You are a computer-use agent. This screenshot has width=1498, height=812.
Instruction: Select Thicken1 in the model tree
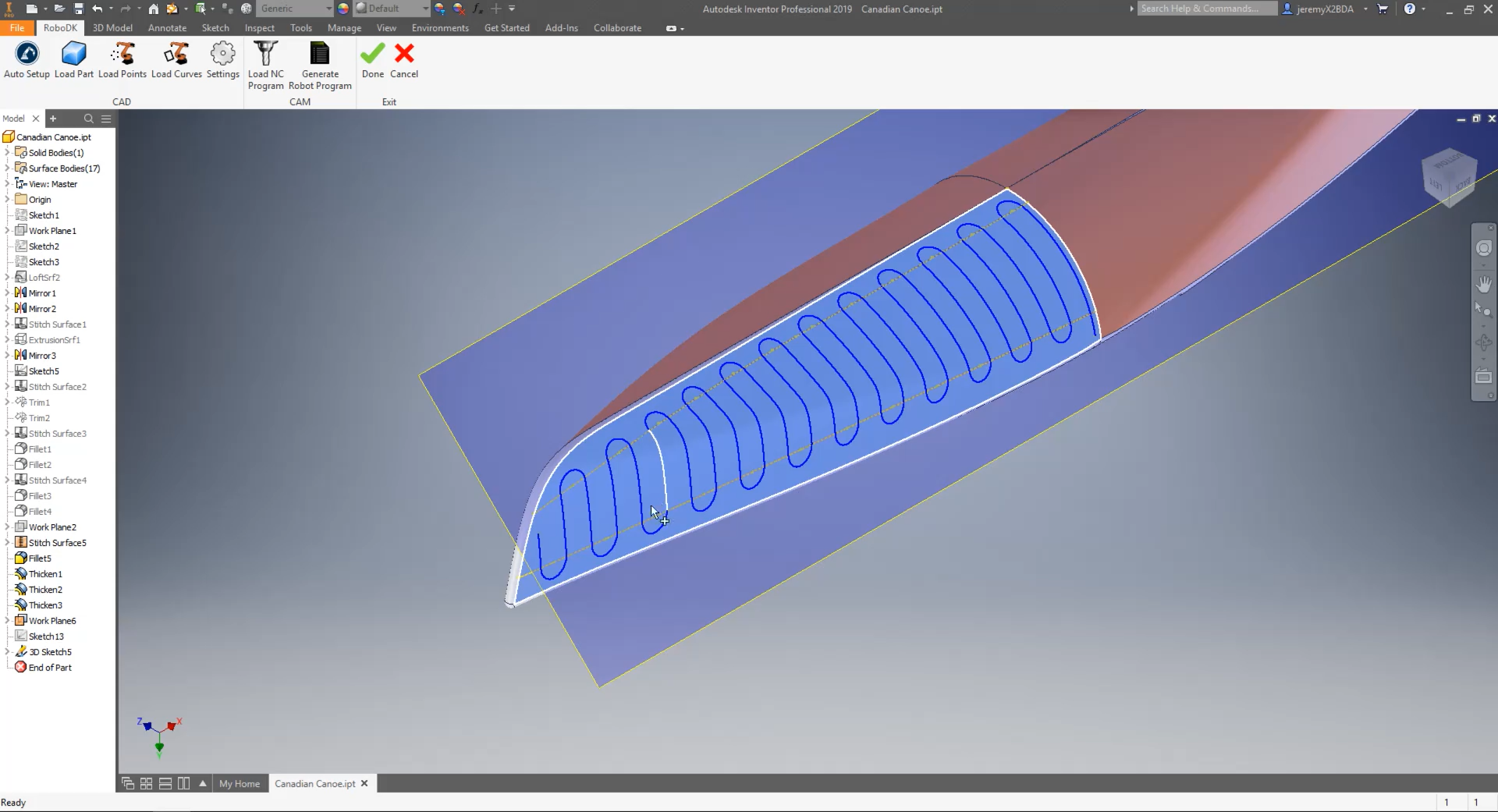(x=45, y=574)
